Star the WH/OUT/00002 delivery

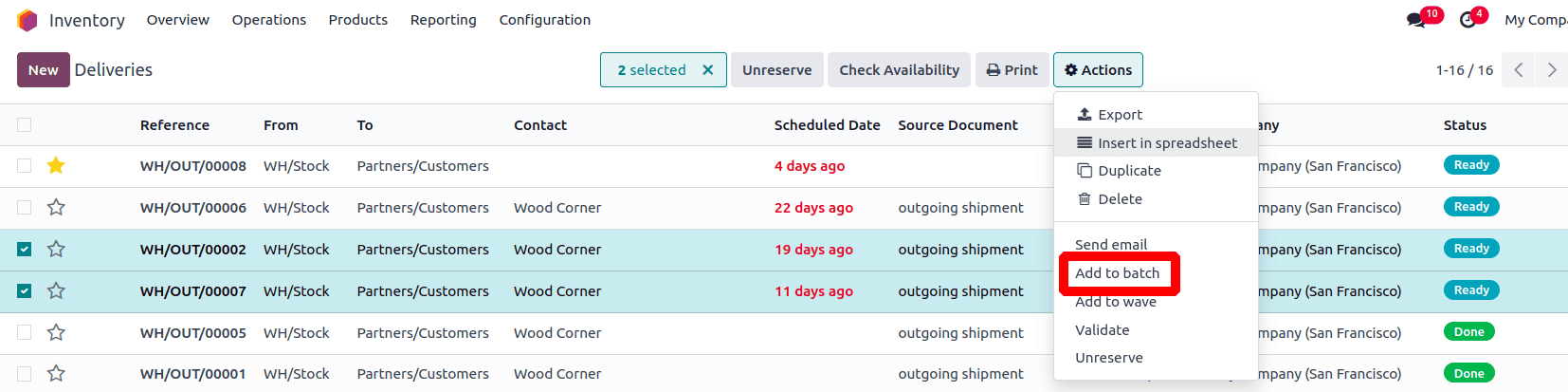56,250
